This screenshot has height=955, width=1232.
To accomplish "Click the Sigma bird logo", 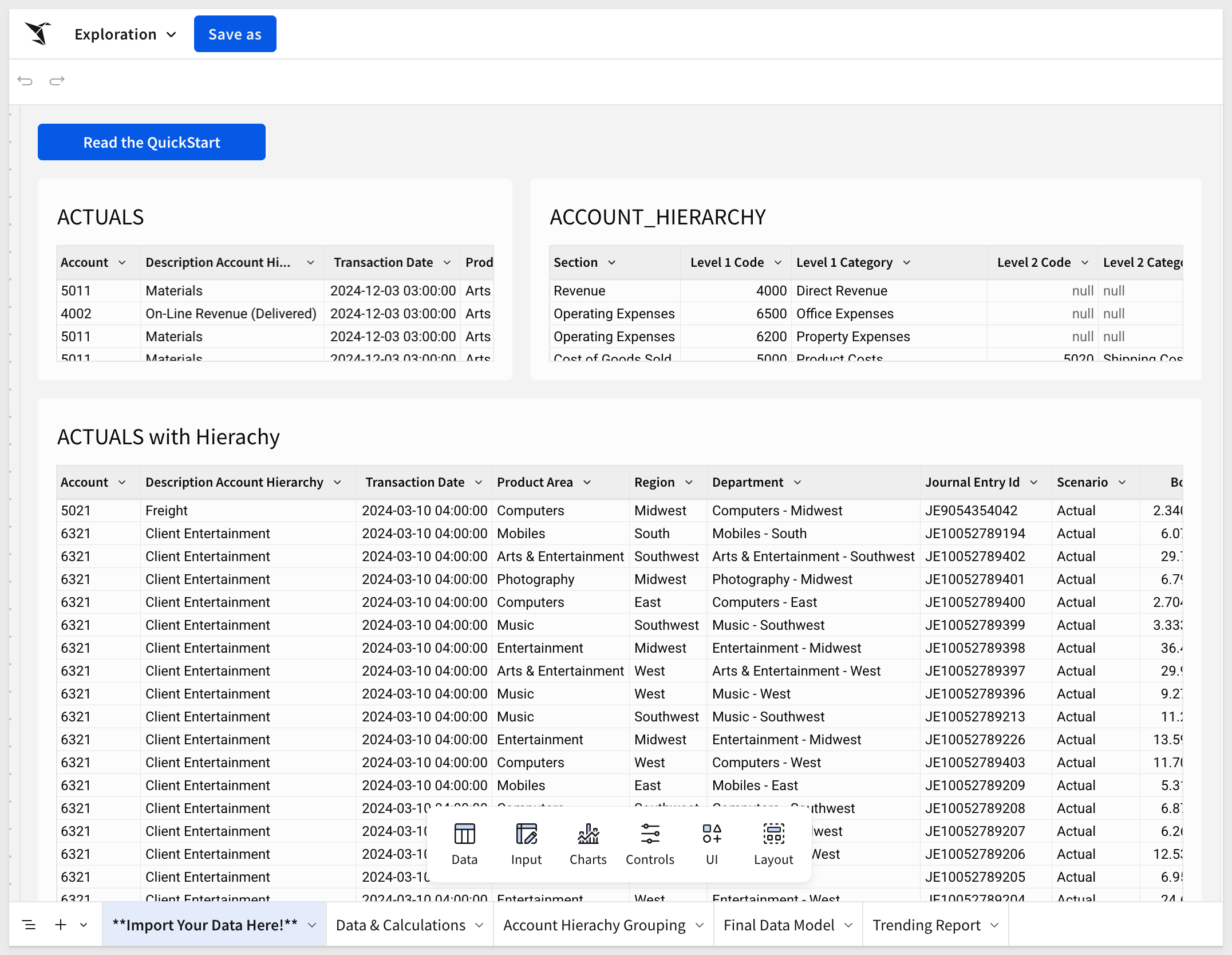I will point(38,34).
